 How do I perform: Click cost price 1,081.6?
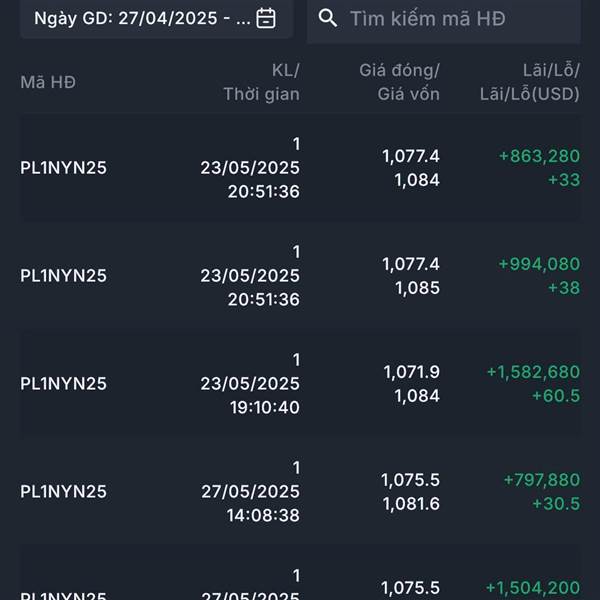411,504
